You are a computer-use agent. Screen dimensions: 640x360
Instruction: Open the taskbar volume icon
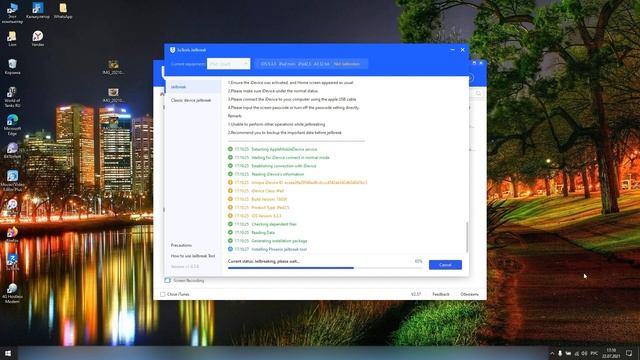coord(584,353)
